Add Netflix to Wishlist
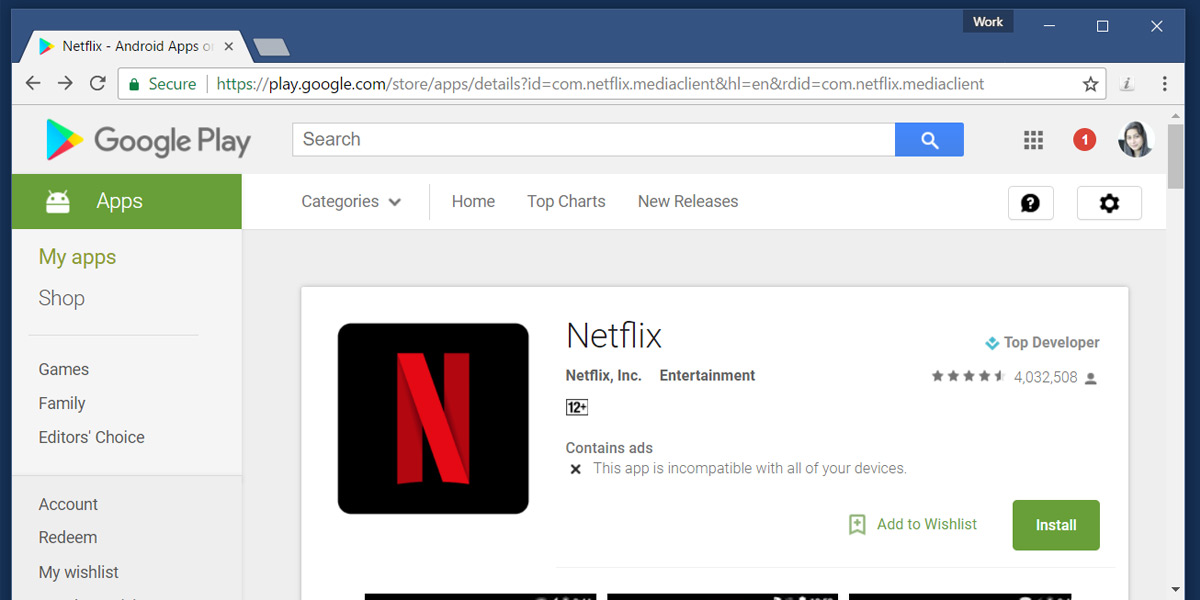This screenshot has height=600, width=1200. [x=912, y=525]
